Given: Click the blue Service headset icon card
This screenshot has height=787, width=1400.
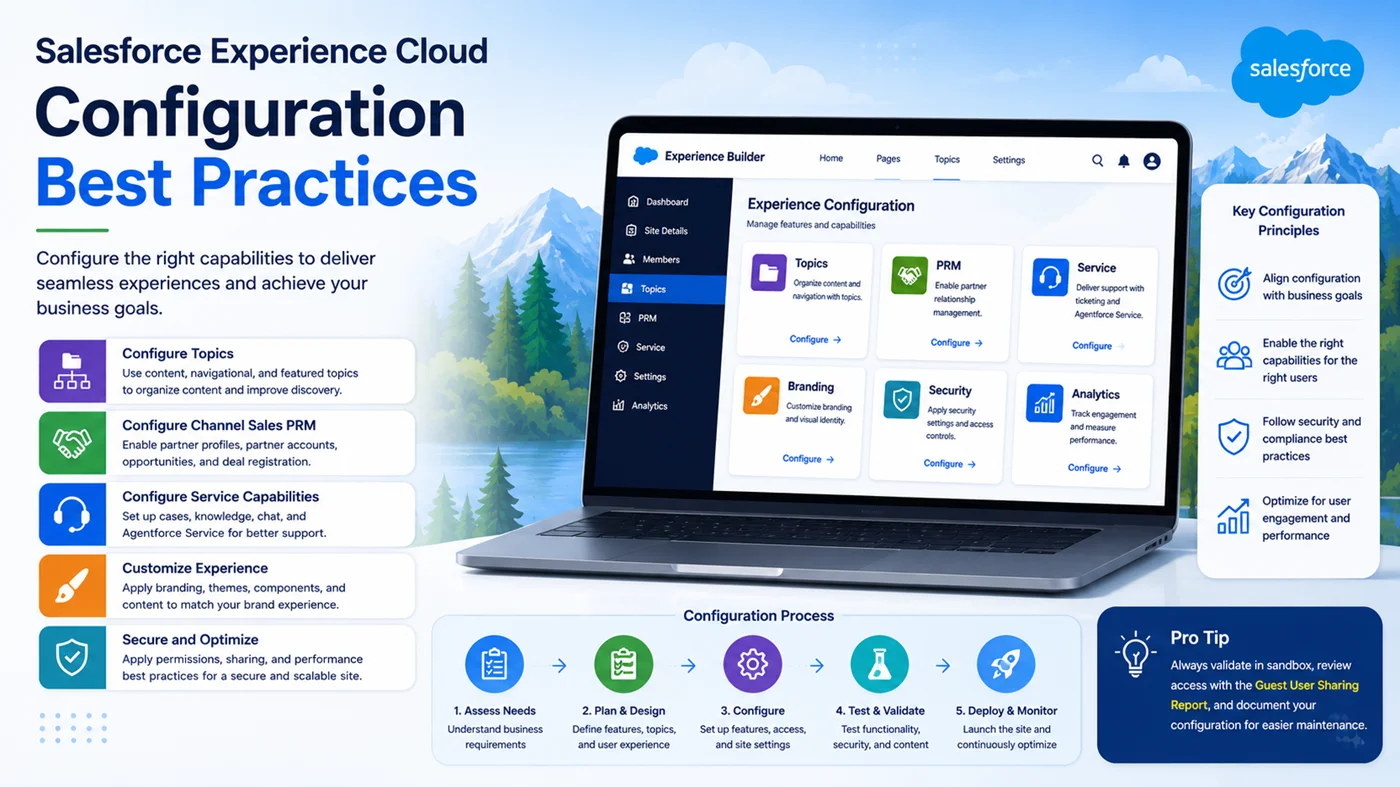Looking at the screenshot, I should click(x=1051, y=277).
